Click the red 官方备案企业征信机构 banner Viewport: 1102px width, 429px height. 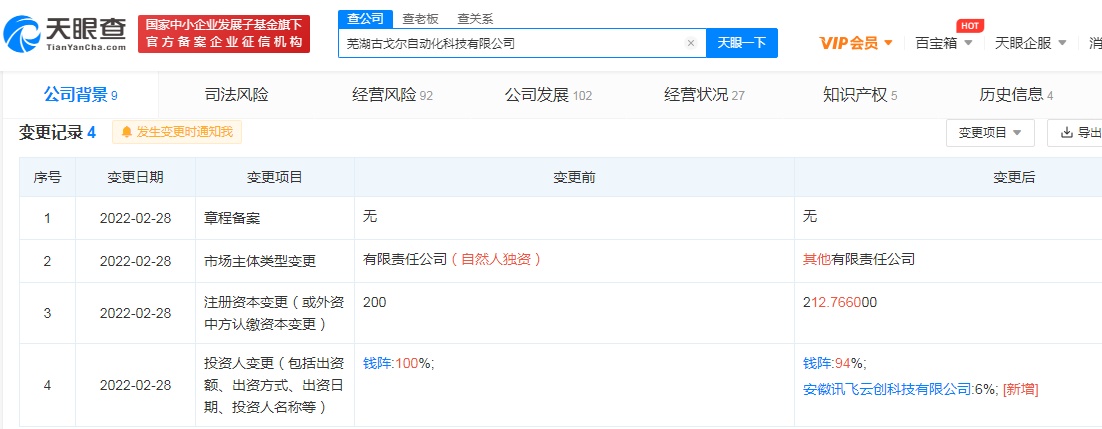coord(223,34)
